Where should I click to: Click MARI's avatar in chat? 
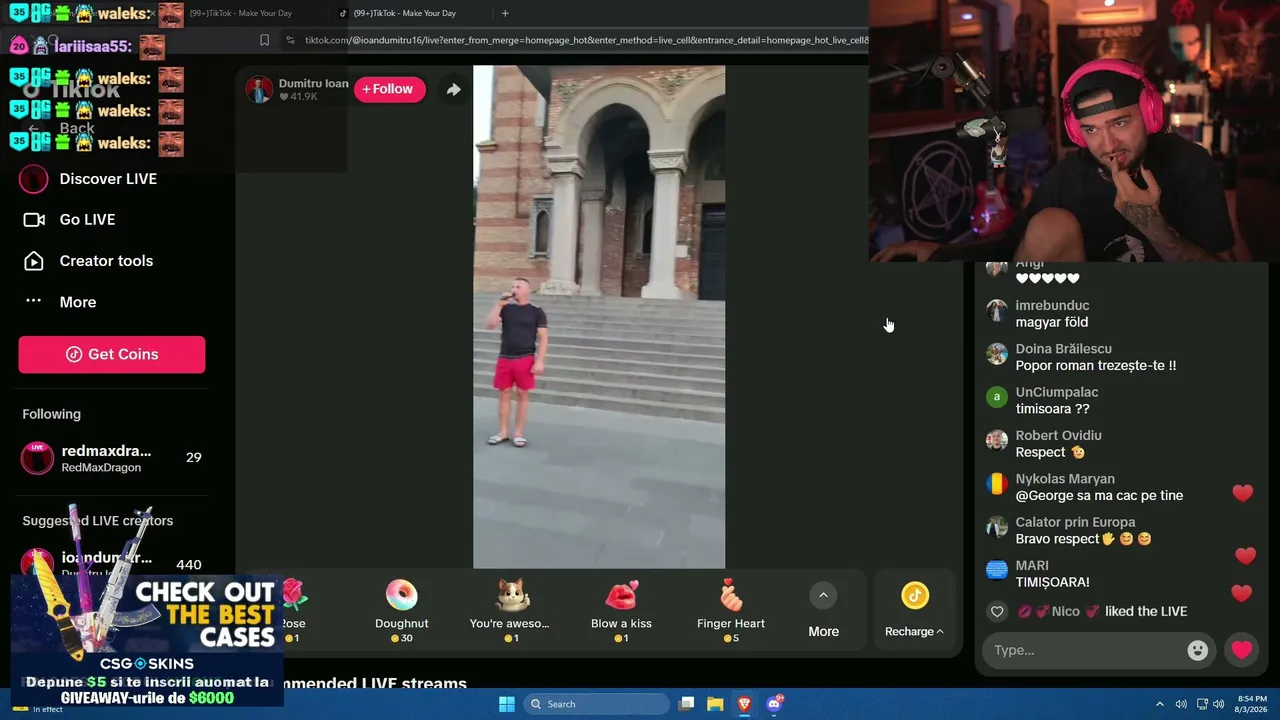[997, 570]
